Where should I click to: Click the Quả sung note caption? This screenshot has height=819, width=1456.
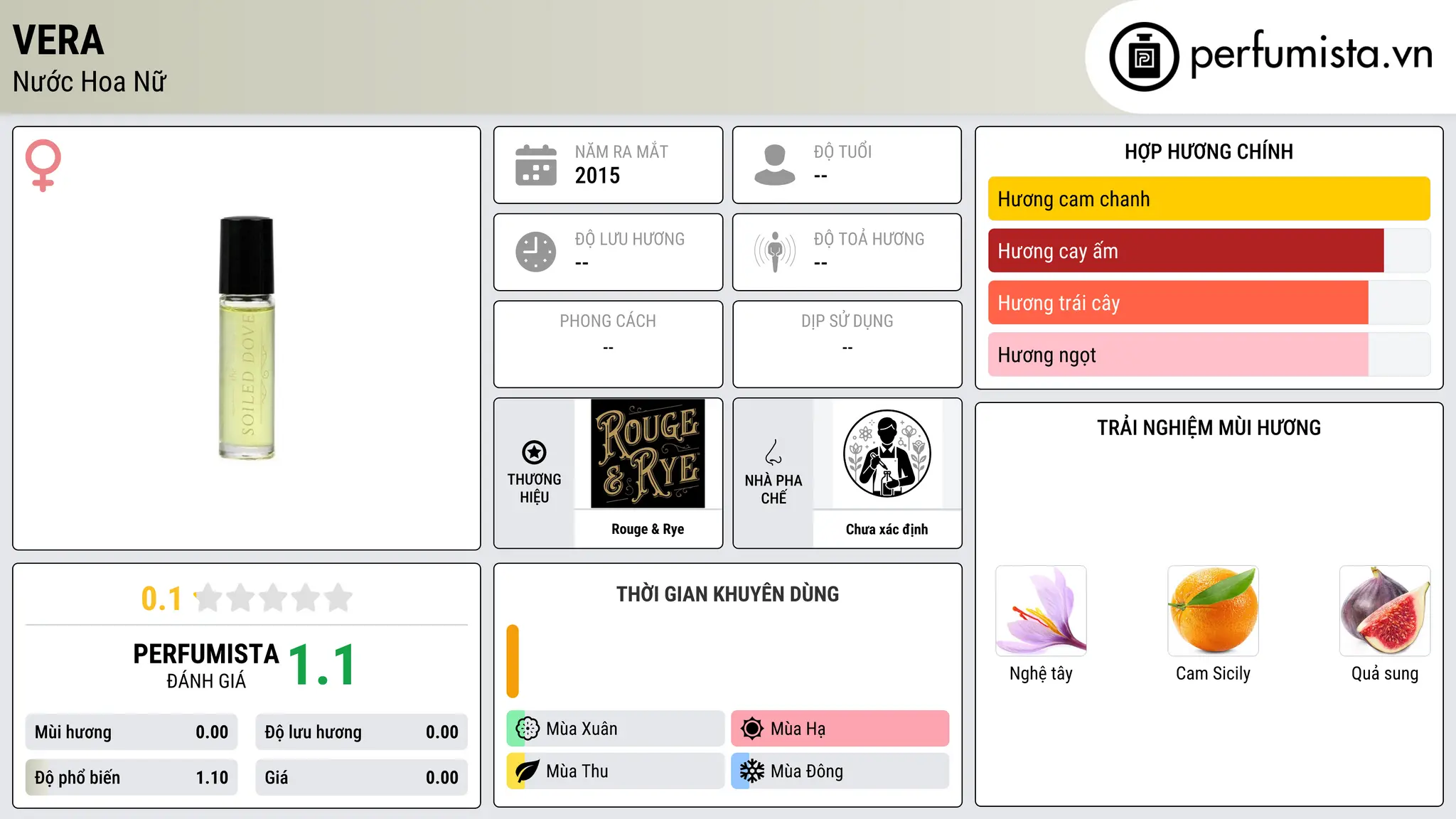click(1385, 673)
